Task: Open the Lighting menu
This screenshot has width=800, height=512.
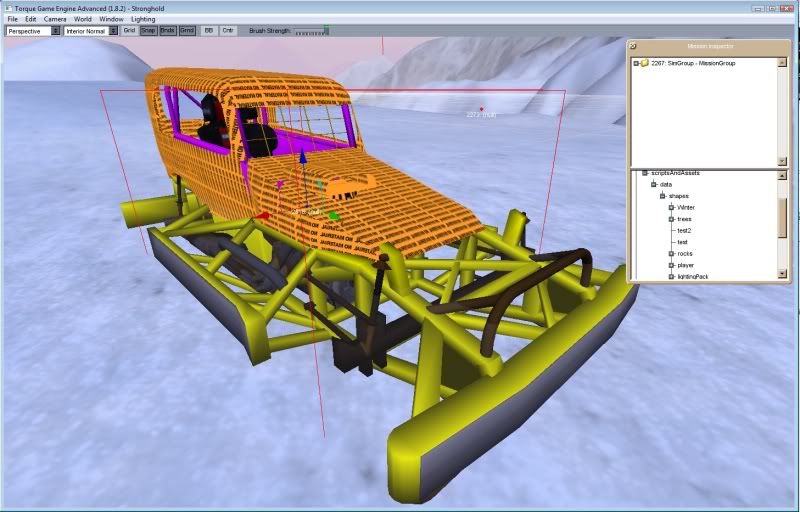Action: (x=143, y=19)
